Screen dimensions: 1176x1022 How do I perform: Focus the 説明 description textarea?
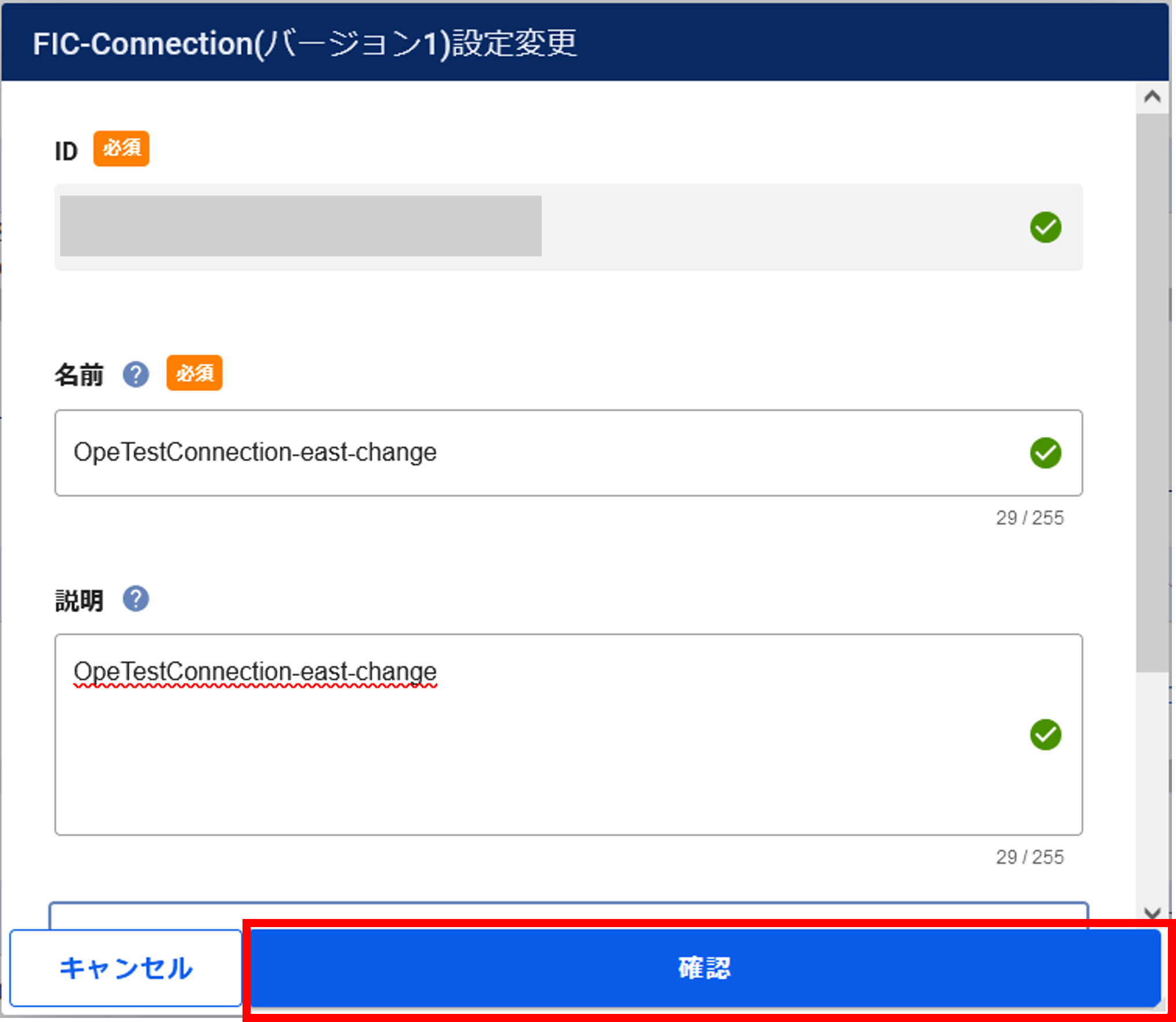pos(521,752)
